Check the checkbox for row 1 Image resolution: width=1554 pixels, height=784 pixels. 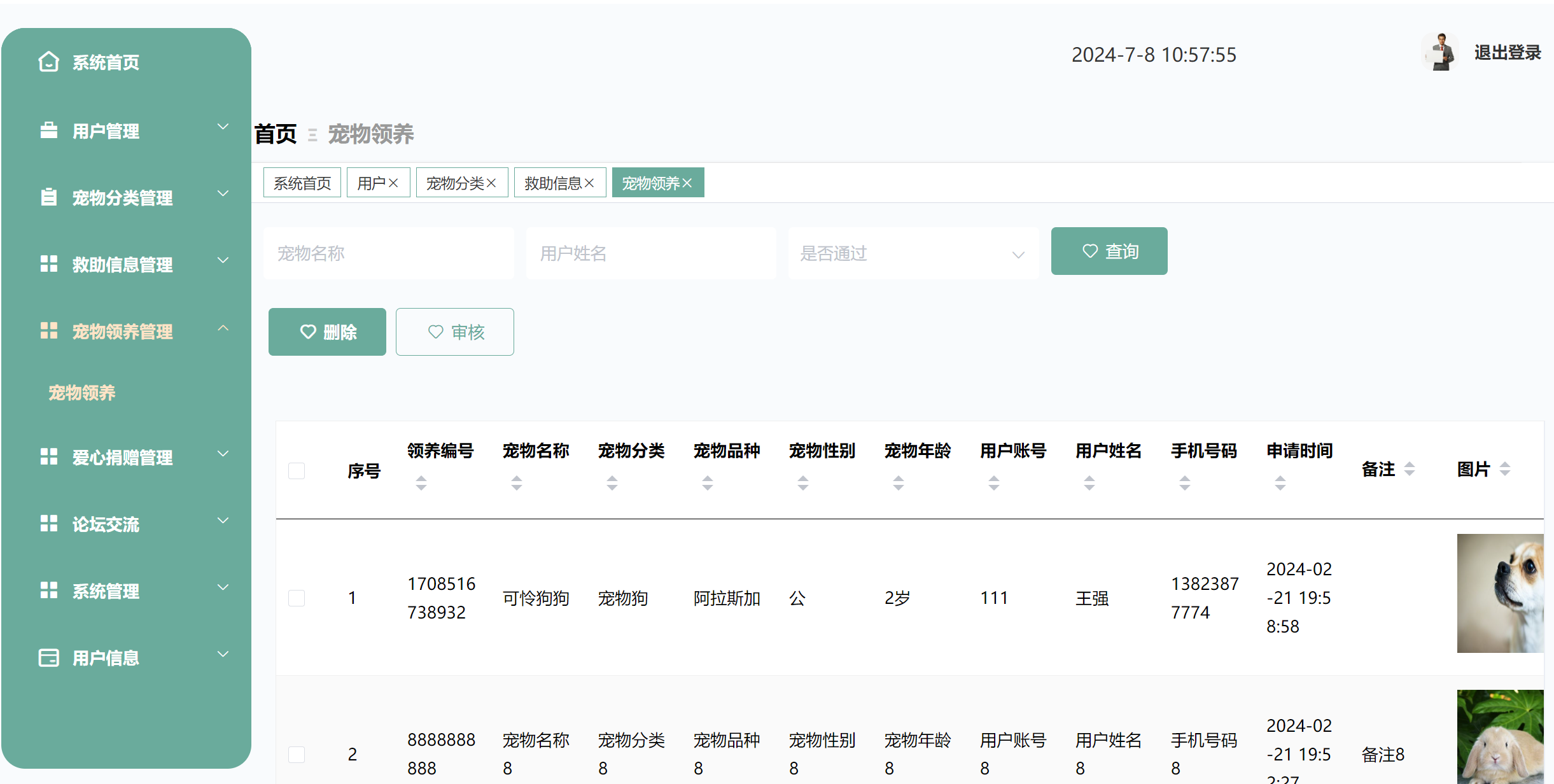point(297,598)
